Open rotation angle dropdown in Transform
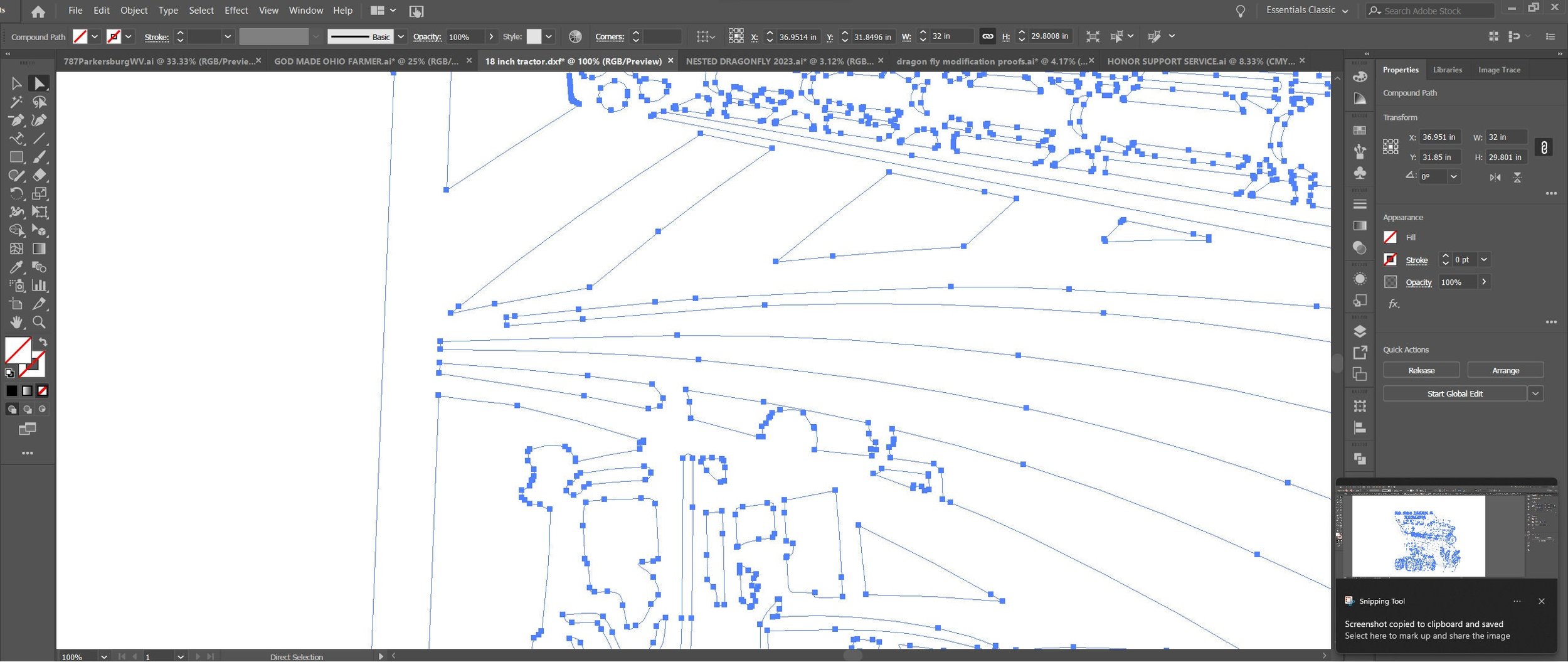 pyautogui.click(x=1453, y=177)
